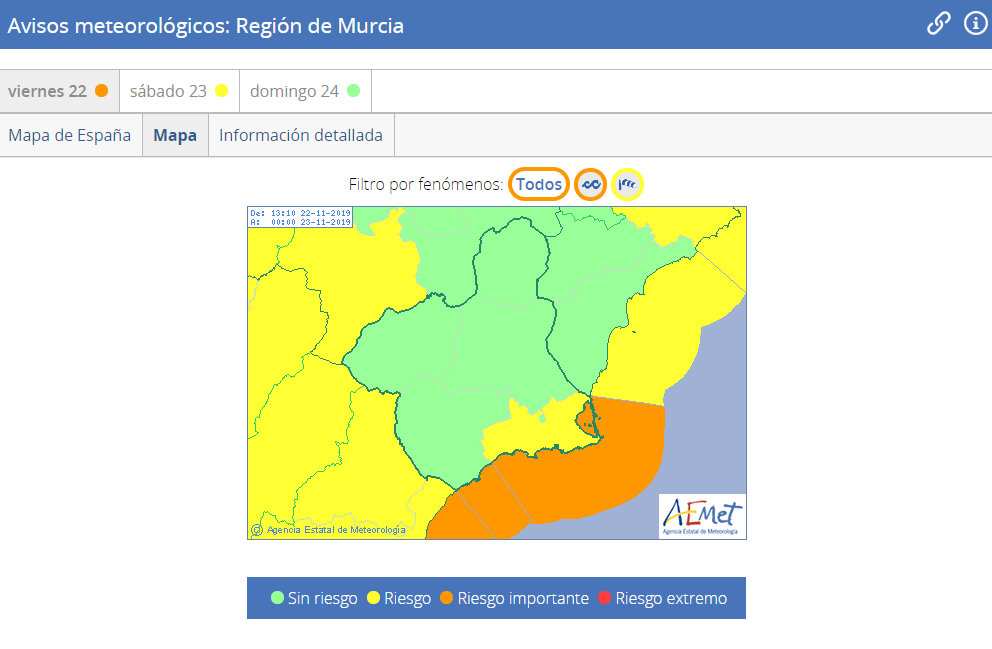Image resolution: width=992 pixels, height=649 pixels.
Task: Click the yellow Riesgo legend dot
Action: 373,598
